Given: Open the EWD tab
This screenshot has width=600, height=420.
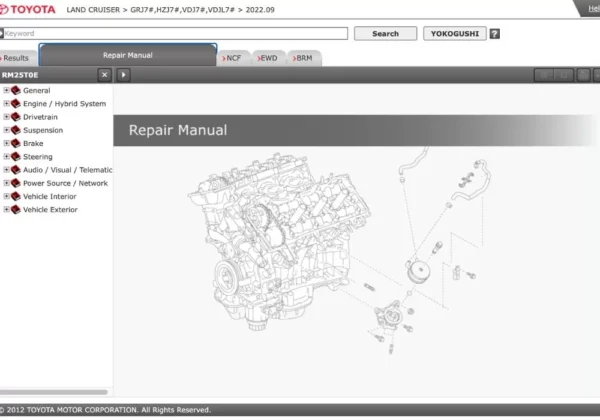Looking at the screenshot, I should [268, 59].
